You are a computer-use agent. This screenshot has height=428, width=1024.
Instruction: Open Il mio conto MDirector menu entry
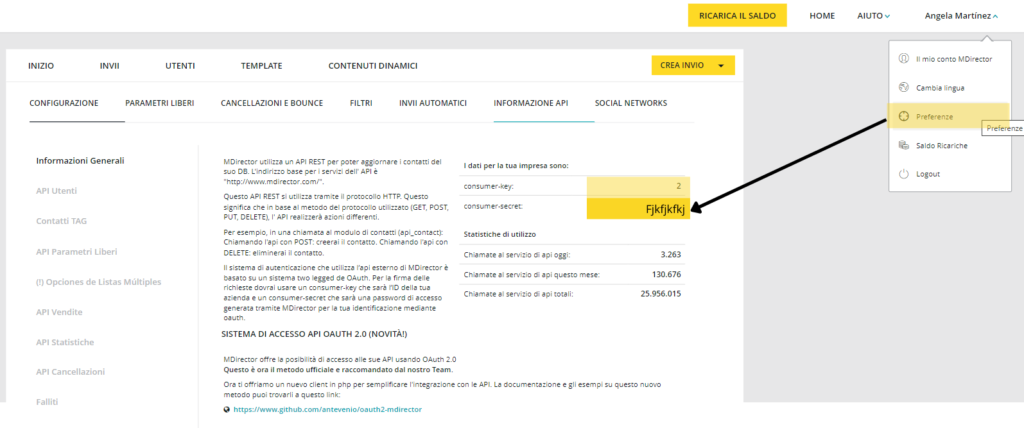(953, 59)
